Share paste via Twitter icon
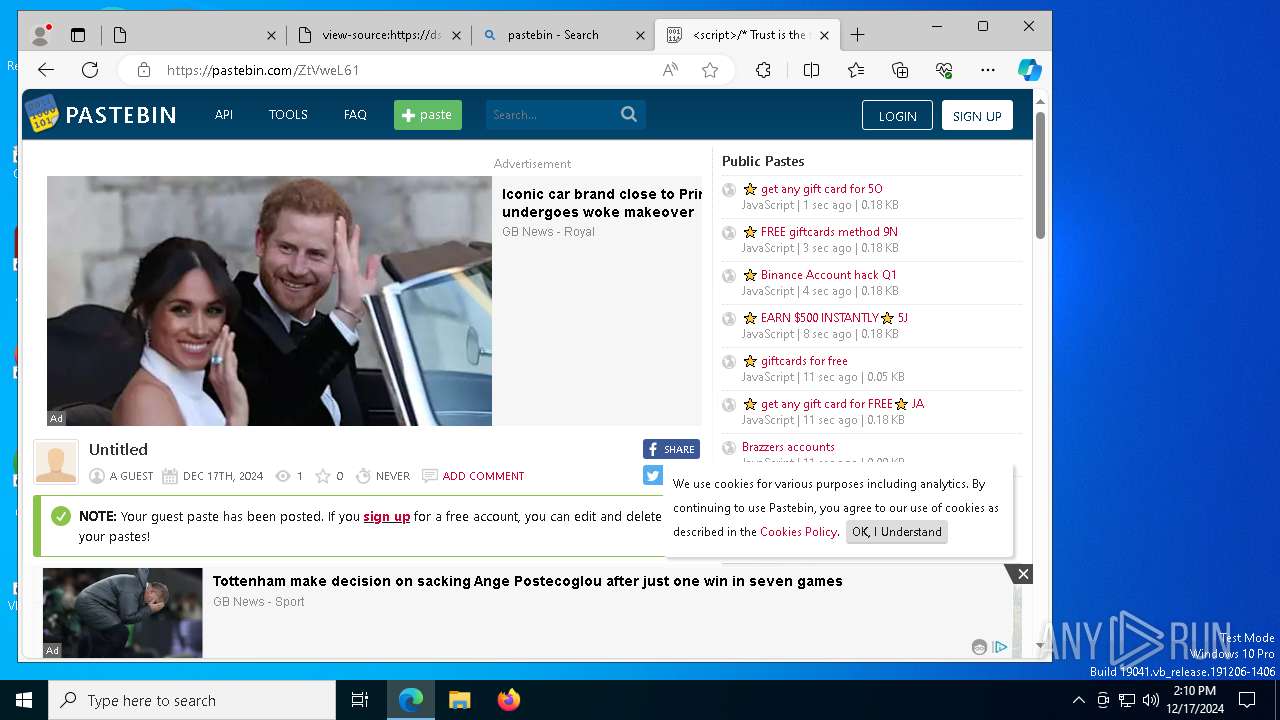This screenshot has height=720, width=1280. (653, 476)
